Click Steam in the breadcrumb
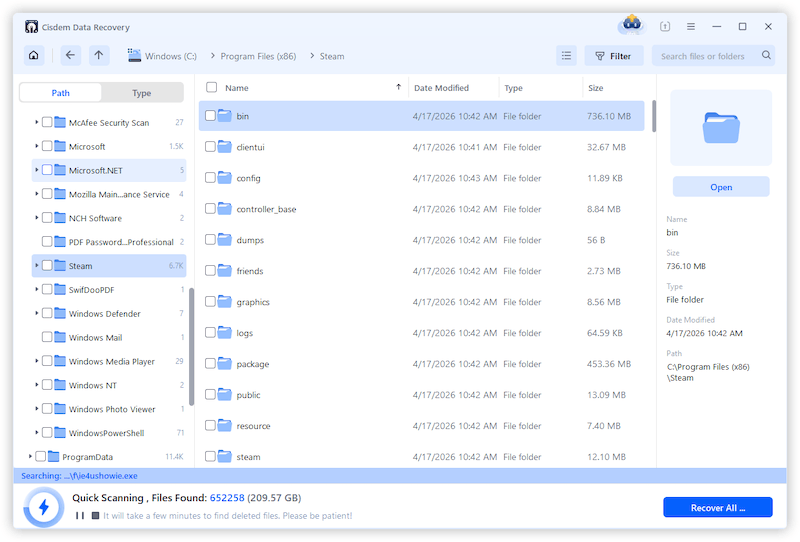Viewport: 800px width, 542px height. pyautogui.click(x=332, y=56)
